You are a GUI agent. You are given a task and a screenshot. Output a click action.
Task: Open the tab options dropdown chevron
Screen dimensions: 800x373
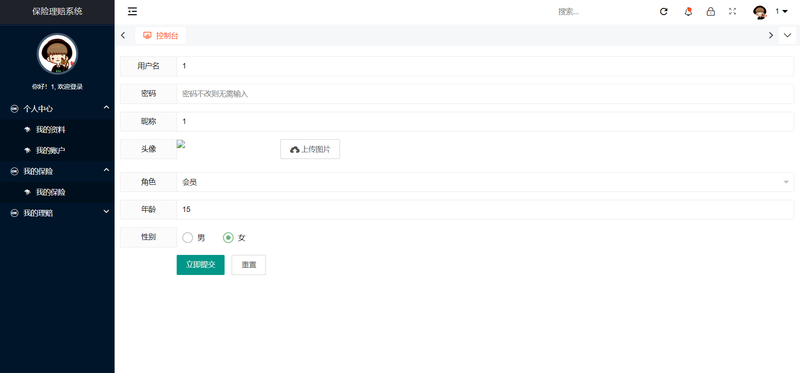pos(787,35)
